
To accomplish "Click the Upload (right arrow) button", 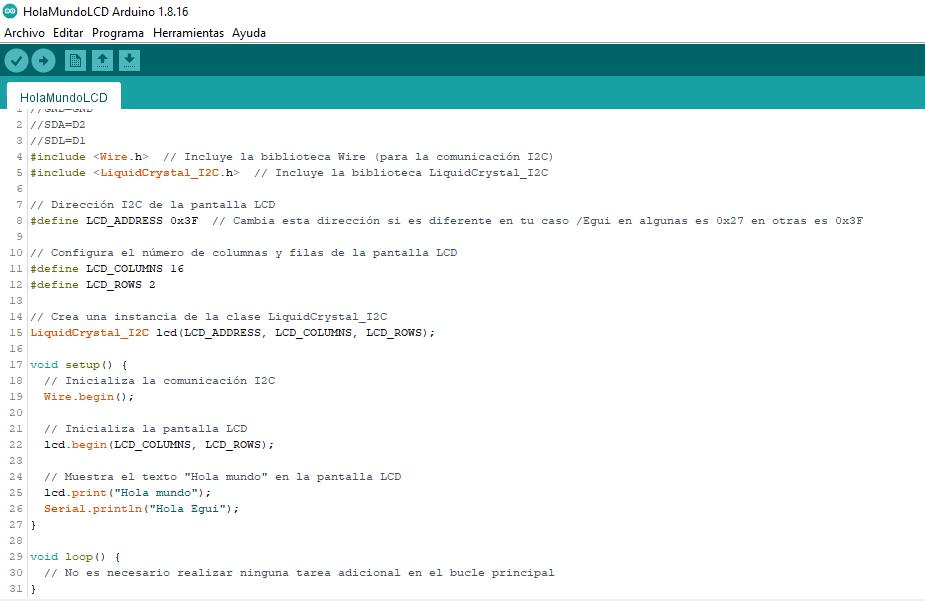I will pyautogui.click(x=43, y=60).
